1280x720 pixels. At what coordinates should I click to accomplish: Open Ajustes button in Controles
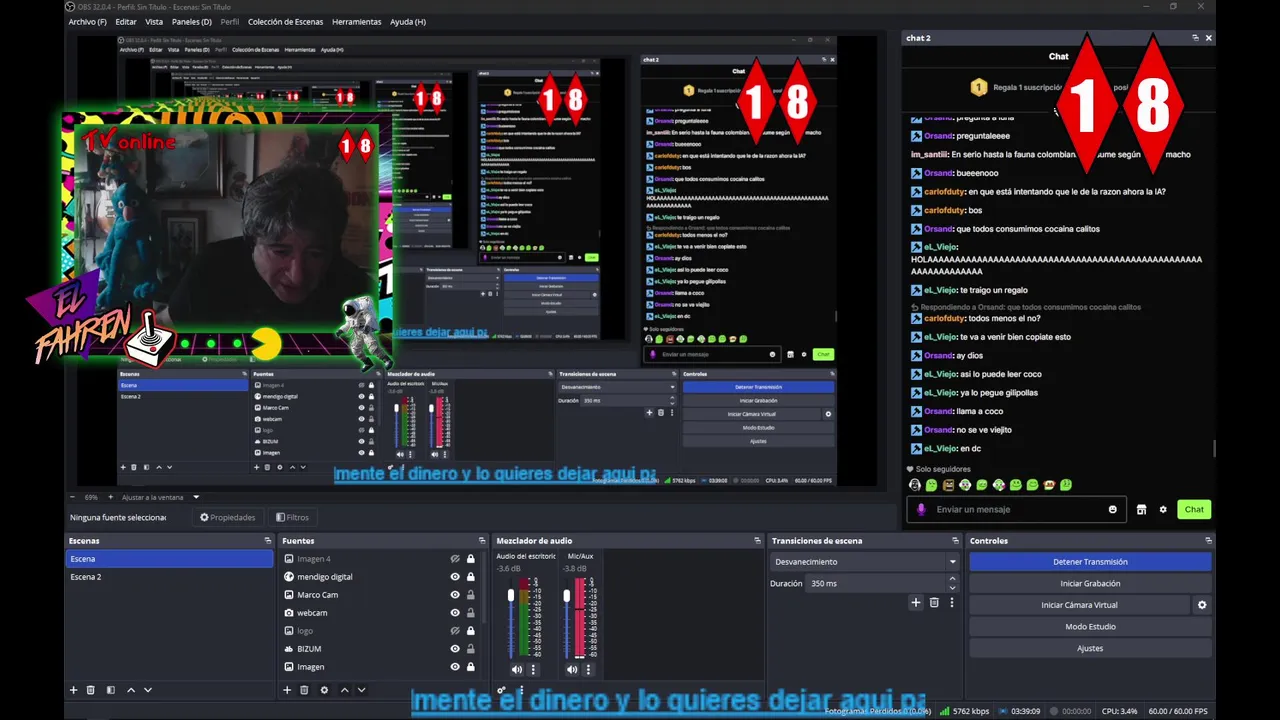coord(1090,648)
